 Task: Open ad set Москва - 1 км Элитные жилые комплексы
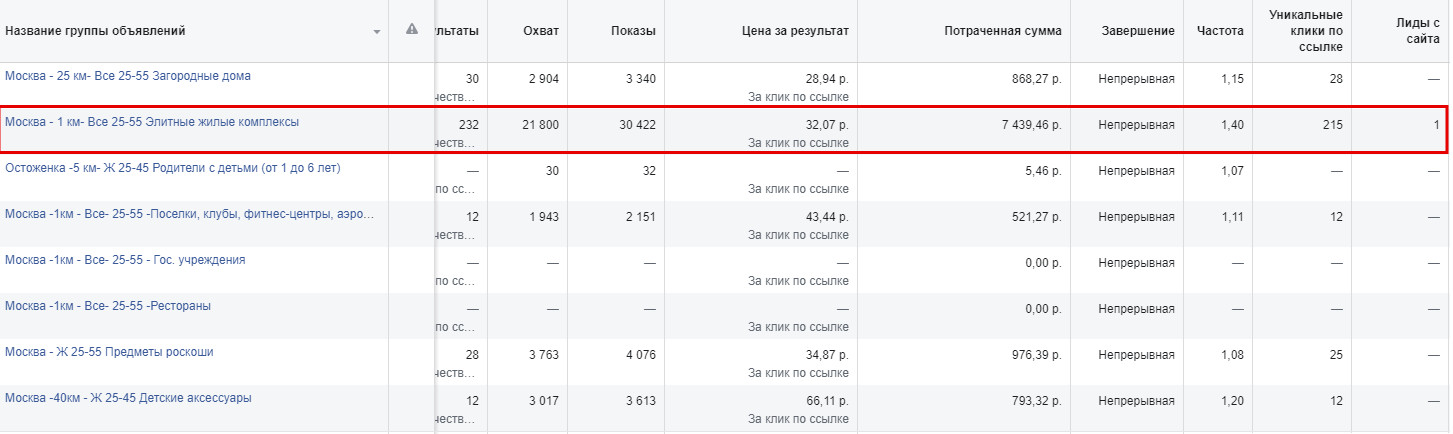[152, 122]
